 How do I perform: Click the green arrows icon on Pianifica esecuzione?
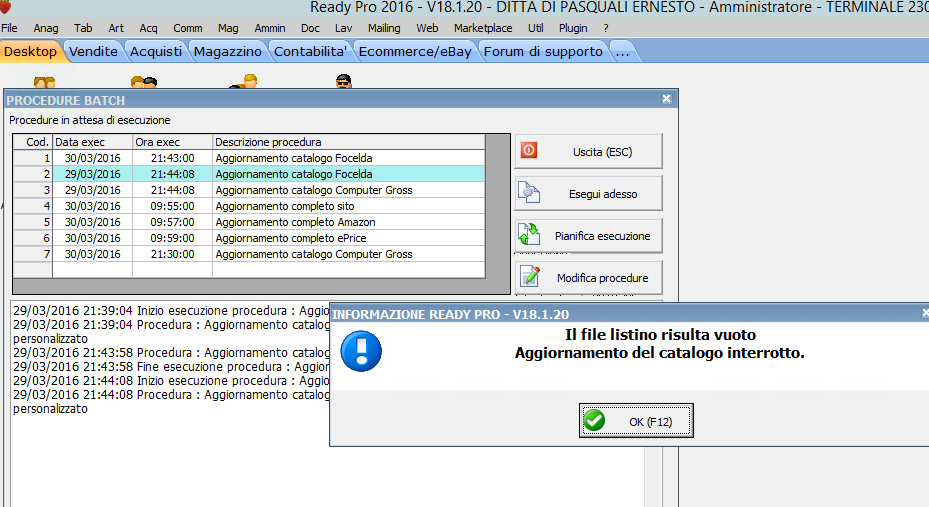pyautogui.click(x=529, y=235)
